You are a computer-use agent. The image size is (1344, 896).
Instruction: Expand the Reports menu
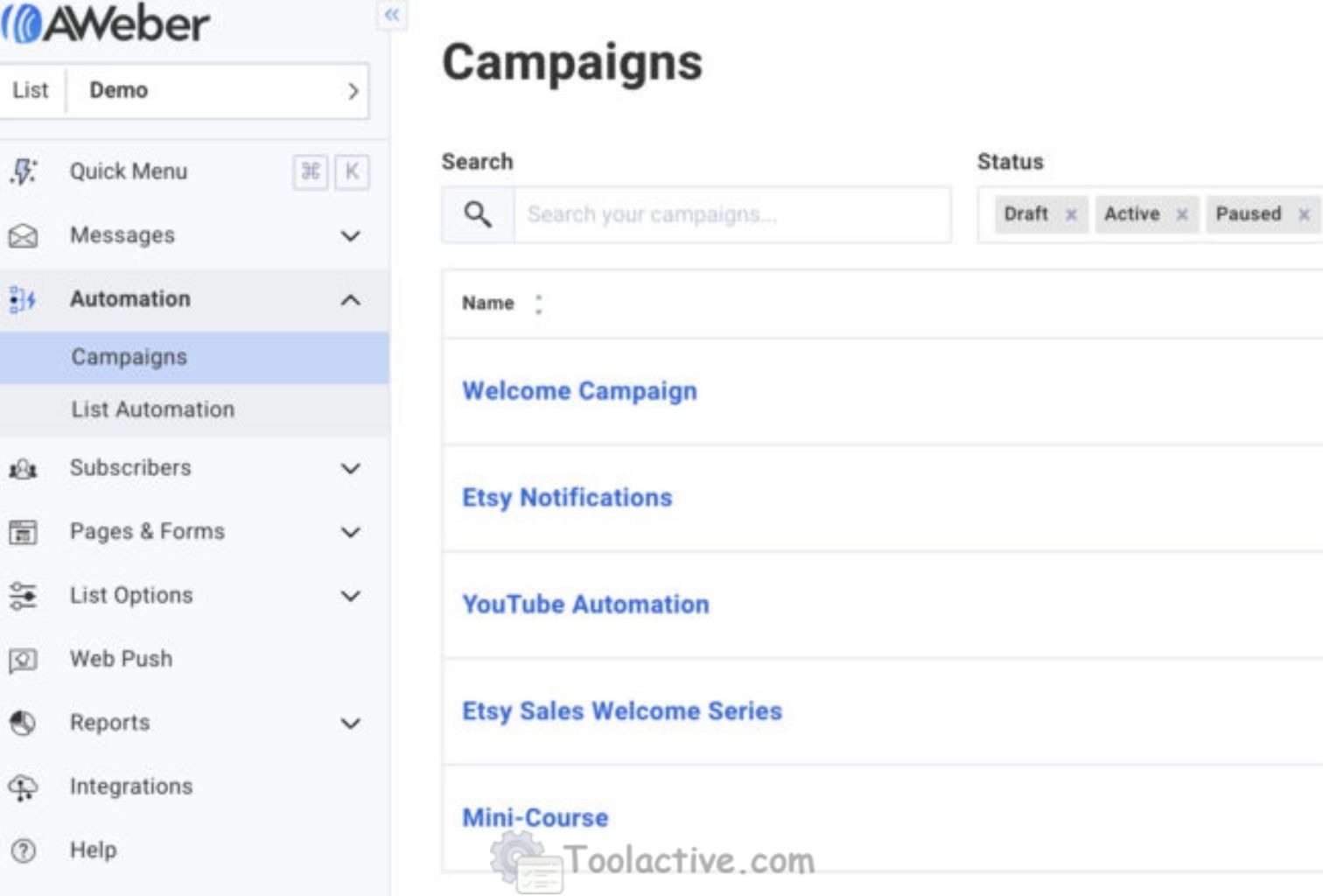[x=352, y=723]
